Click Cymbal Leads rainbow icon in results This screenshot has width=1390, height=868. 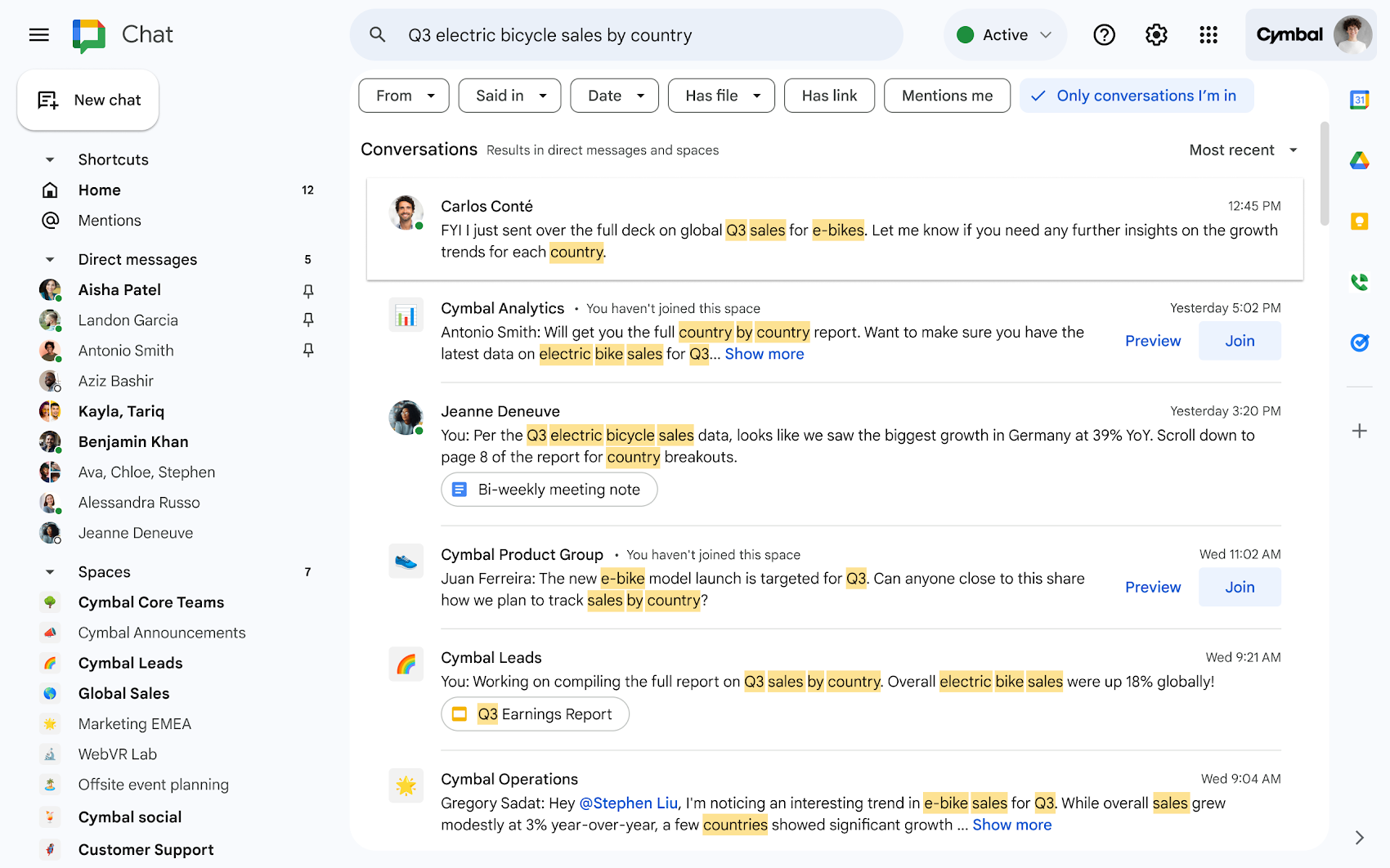click(406, 664)
